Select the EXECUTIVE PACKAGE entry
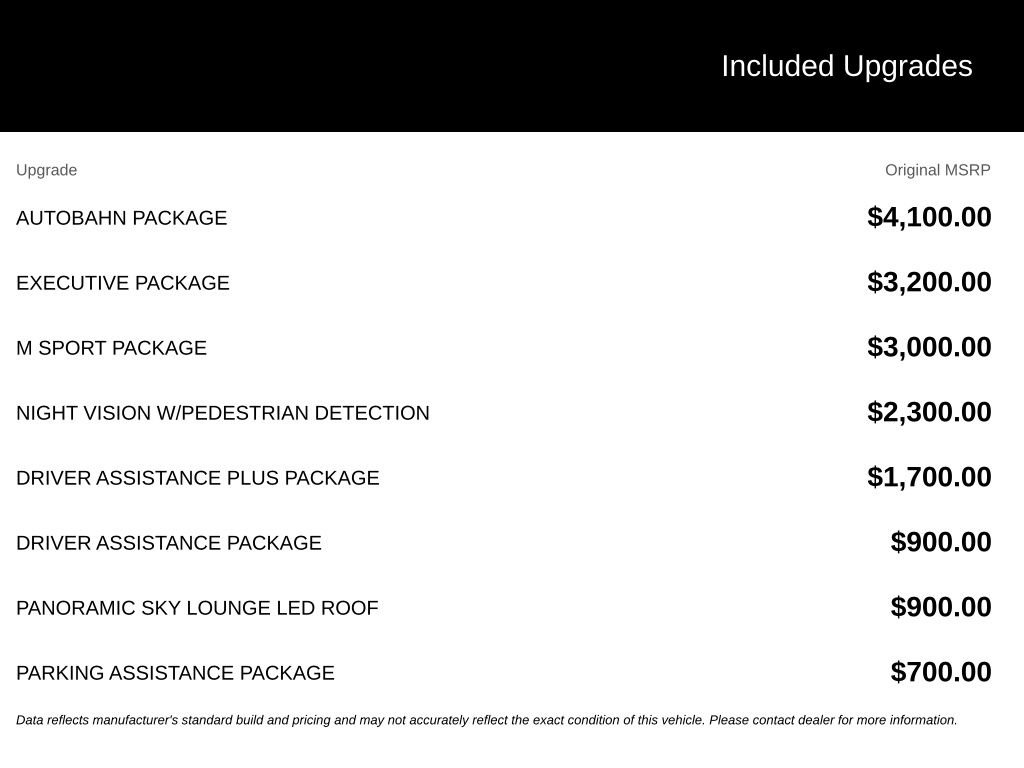 point(123,283)
